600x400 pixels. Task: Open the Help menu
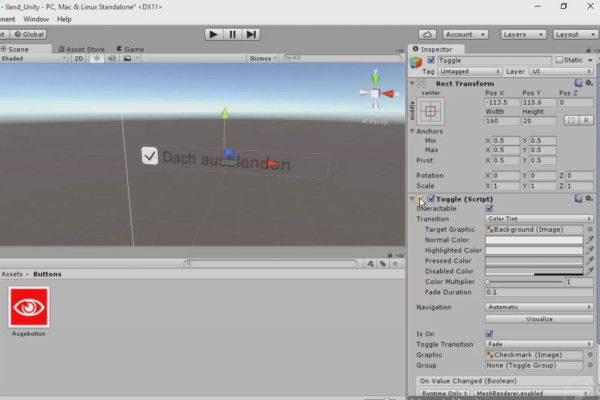click(x=64, y=19)
